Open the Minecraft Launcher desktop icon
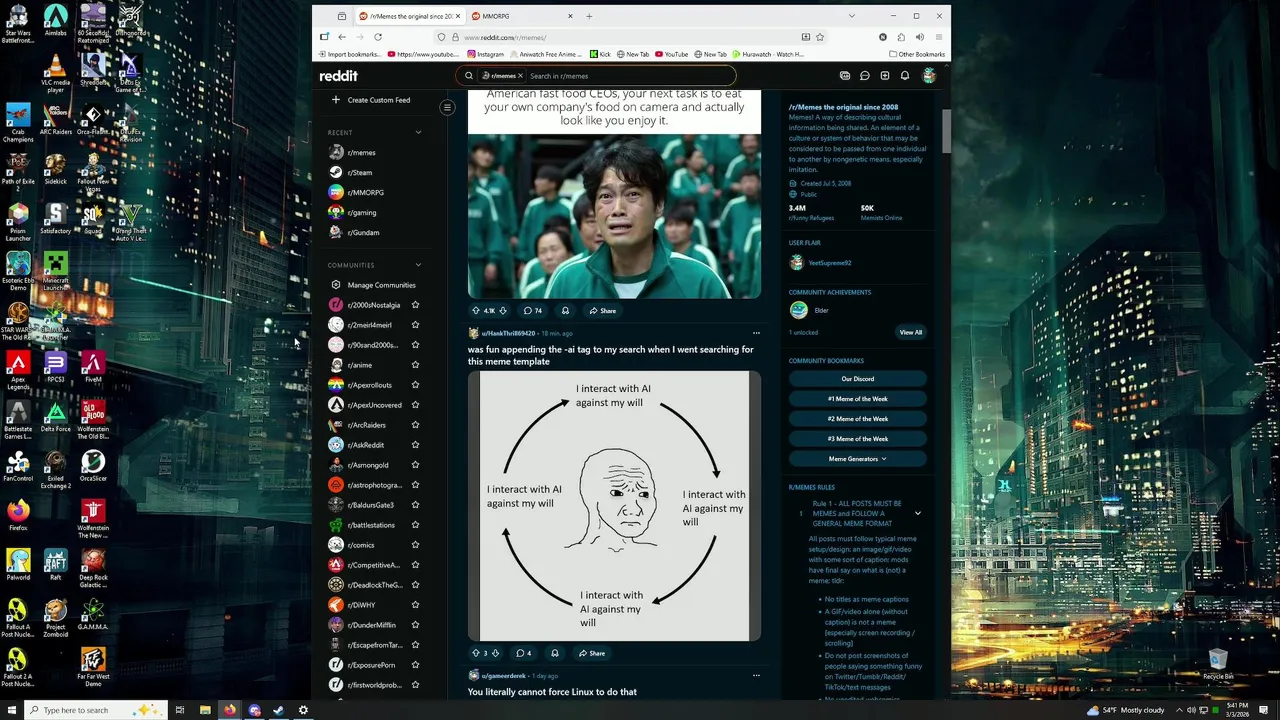The image size is (1280, 720). point(55,270)
